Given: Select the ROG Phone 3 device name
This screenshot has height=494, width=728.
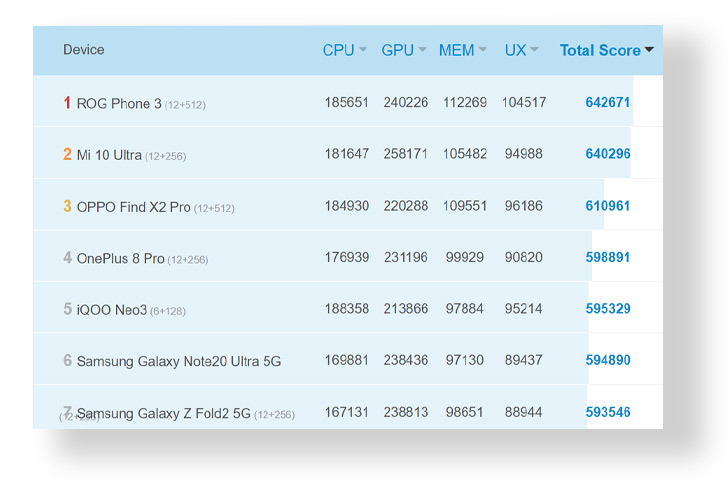Looking at the screenshot, I should click(x=119, y=103).
